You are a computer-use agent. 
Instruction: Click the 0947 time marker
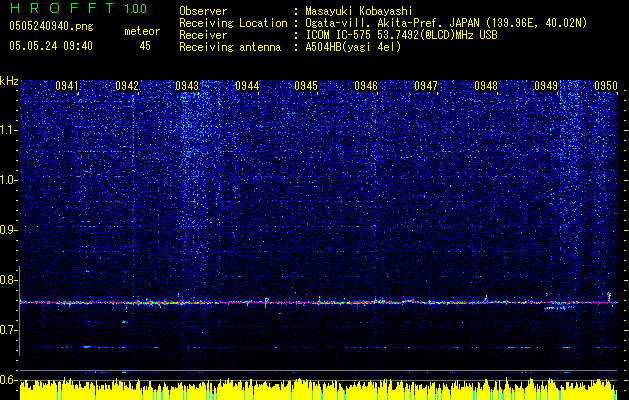tap(426, 86)
